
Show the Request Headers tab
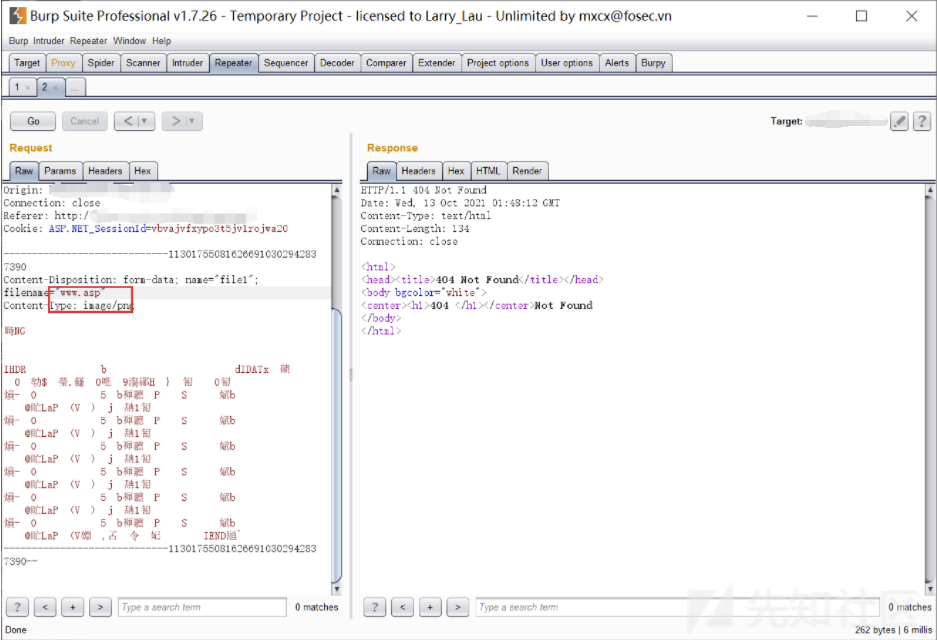105,171
